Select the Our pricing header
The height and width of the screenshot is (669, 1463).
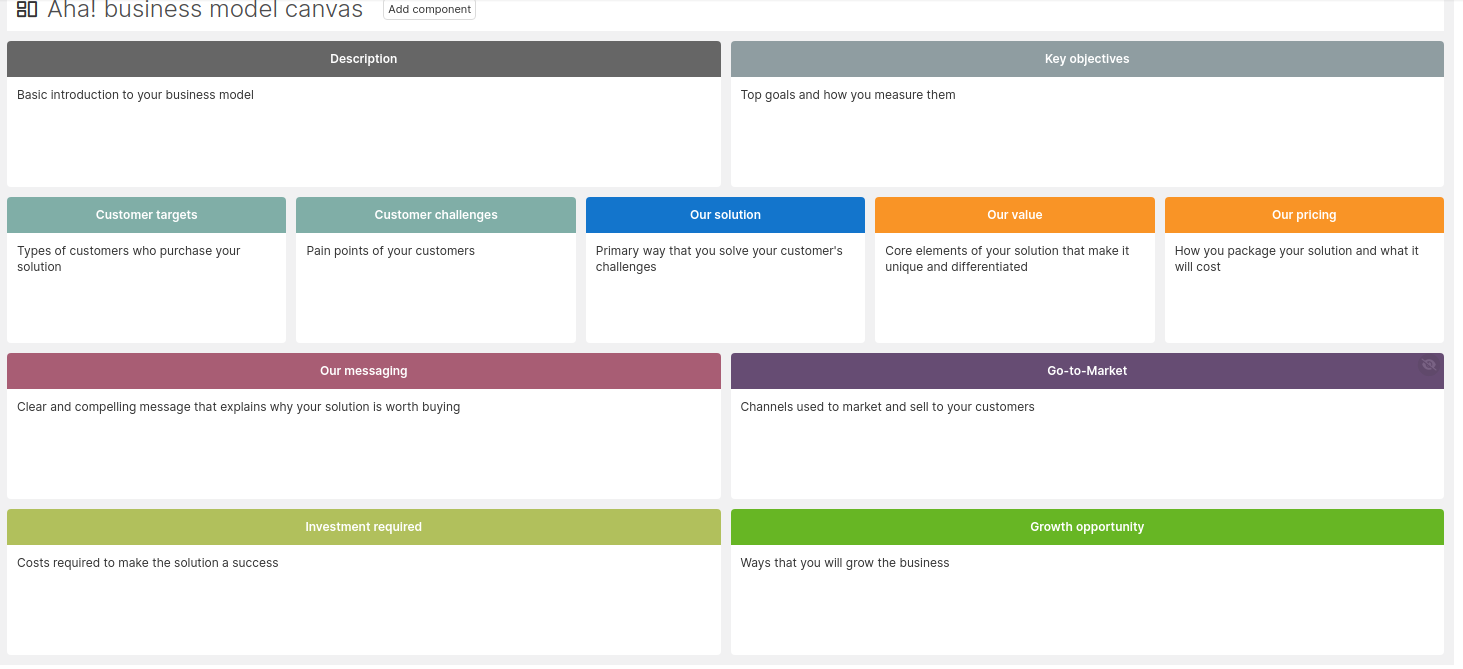tap(1304, 215)
